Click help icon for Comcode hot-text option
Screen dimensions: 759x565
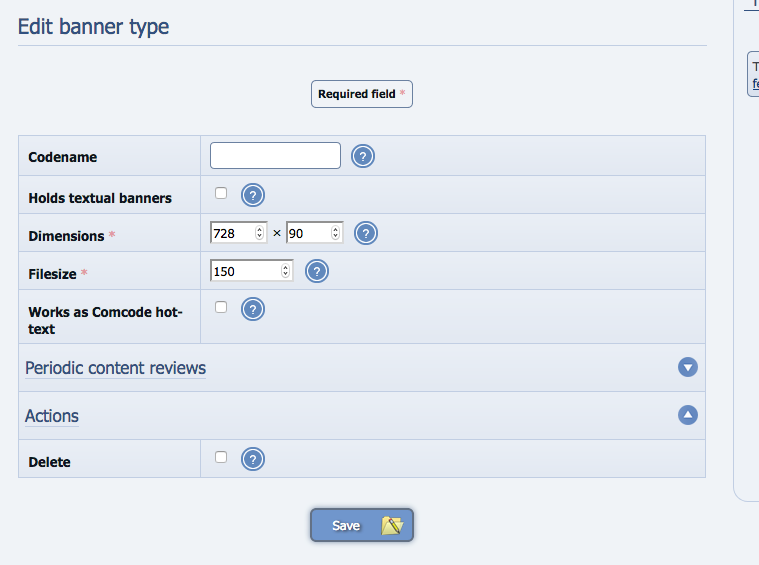pos(253,309)
